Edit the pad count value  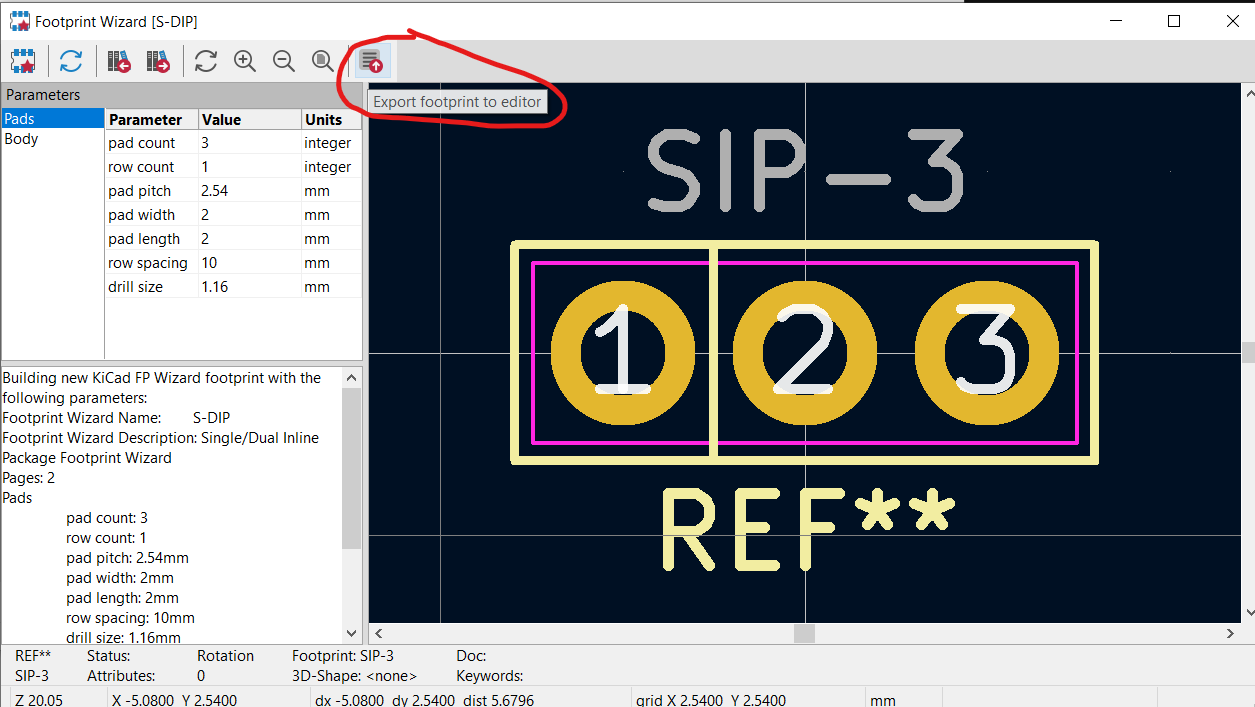coord(249,143)
